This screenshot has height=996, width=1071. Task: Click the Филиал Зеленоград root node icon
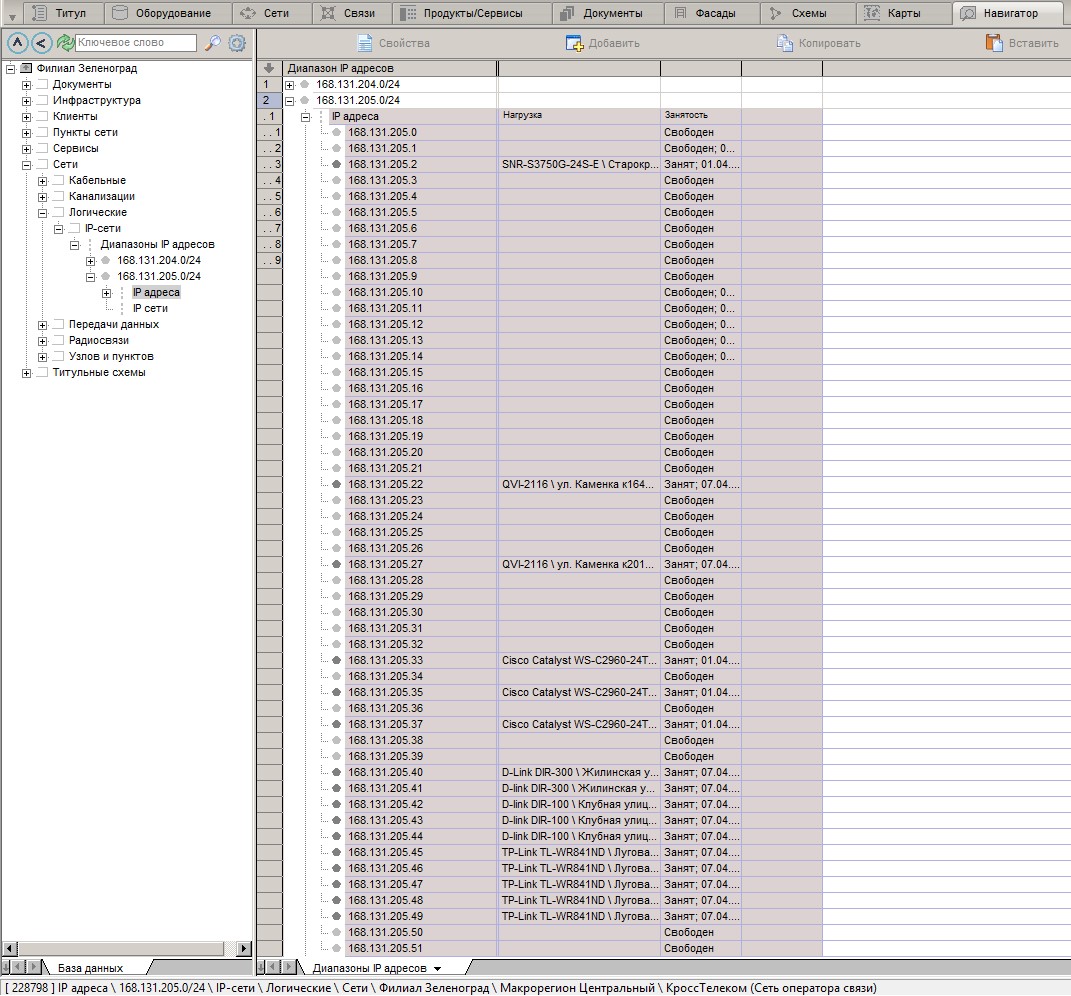(x=27, y=68)
